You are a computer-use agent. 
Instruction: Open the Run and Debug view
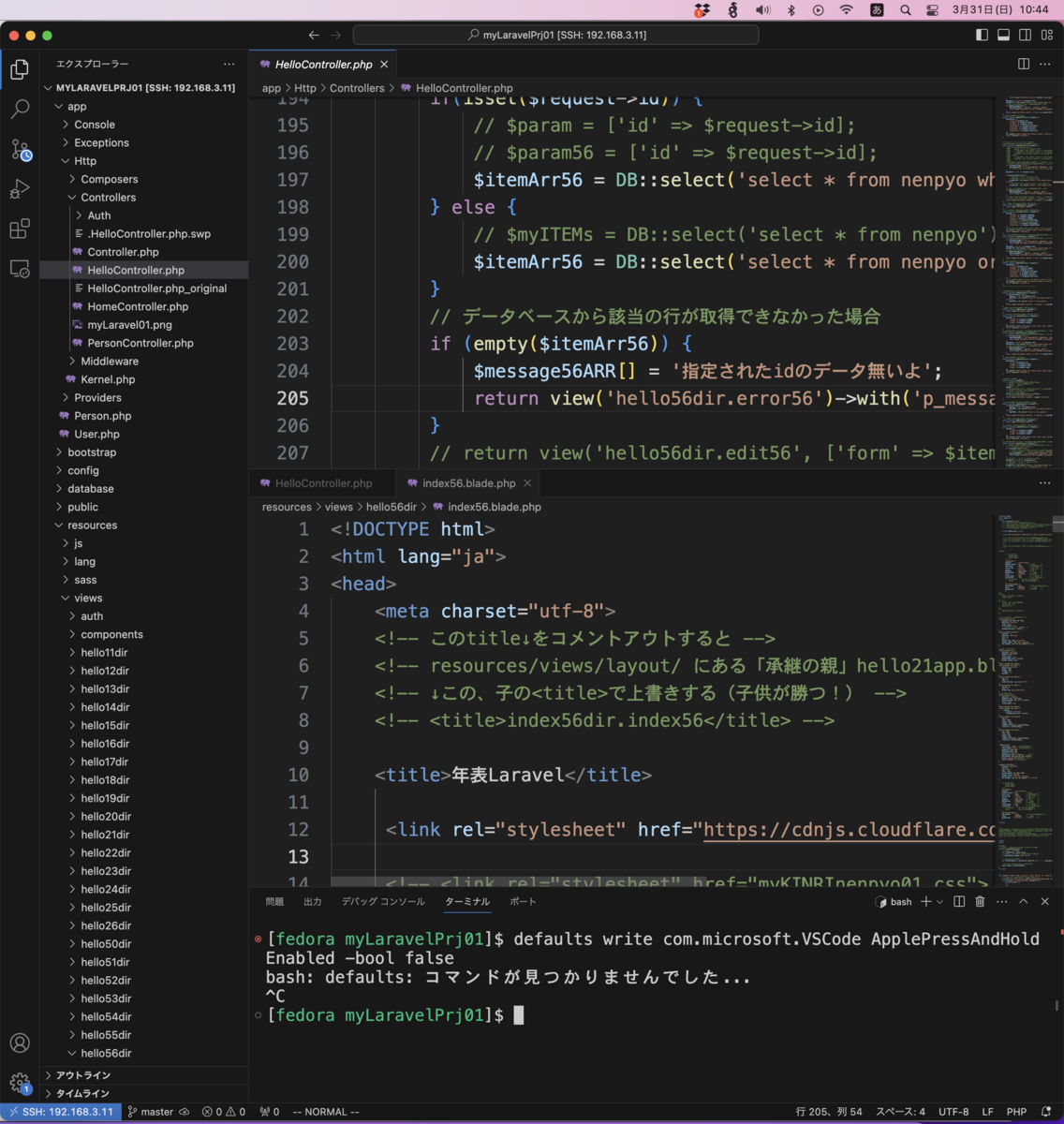pos(21,189)
